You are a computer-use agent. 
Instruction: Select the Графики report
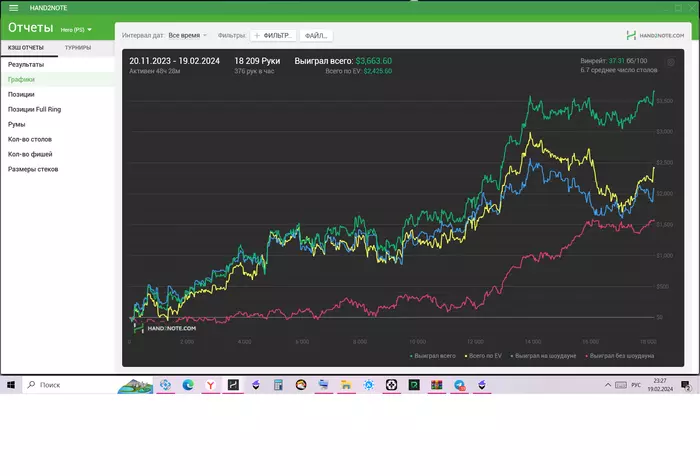[58, 79]
